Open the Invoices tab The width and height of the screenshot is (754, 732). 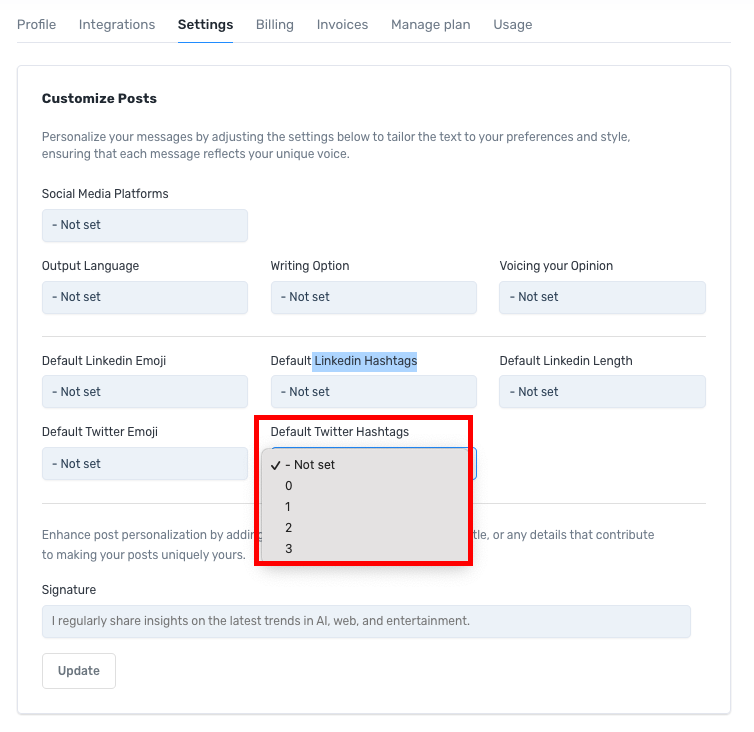click(342, 24)
